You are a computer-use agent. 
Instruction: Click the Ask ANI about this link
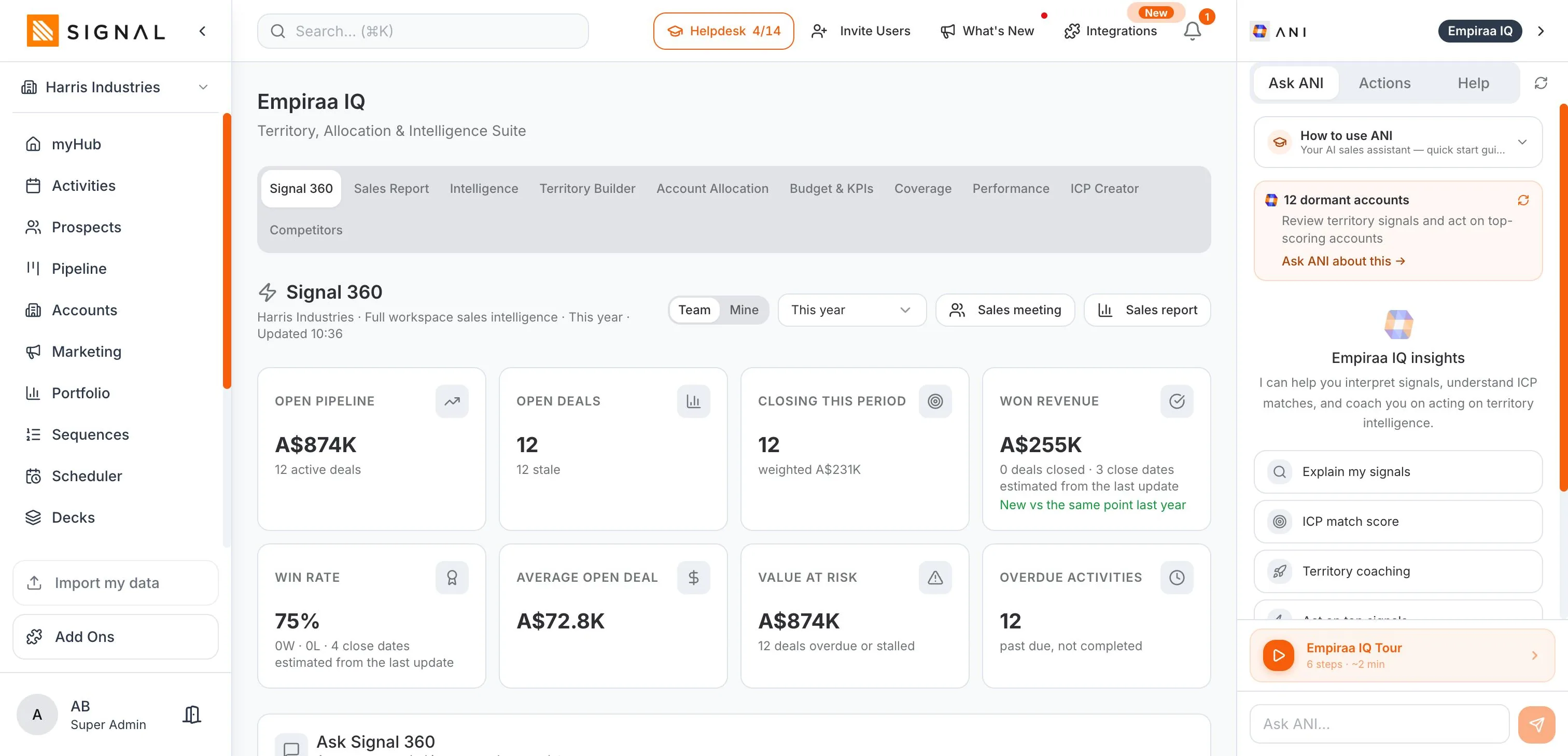(1343, 261)
